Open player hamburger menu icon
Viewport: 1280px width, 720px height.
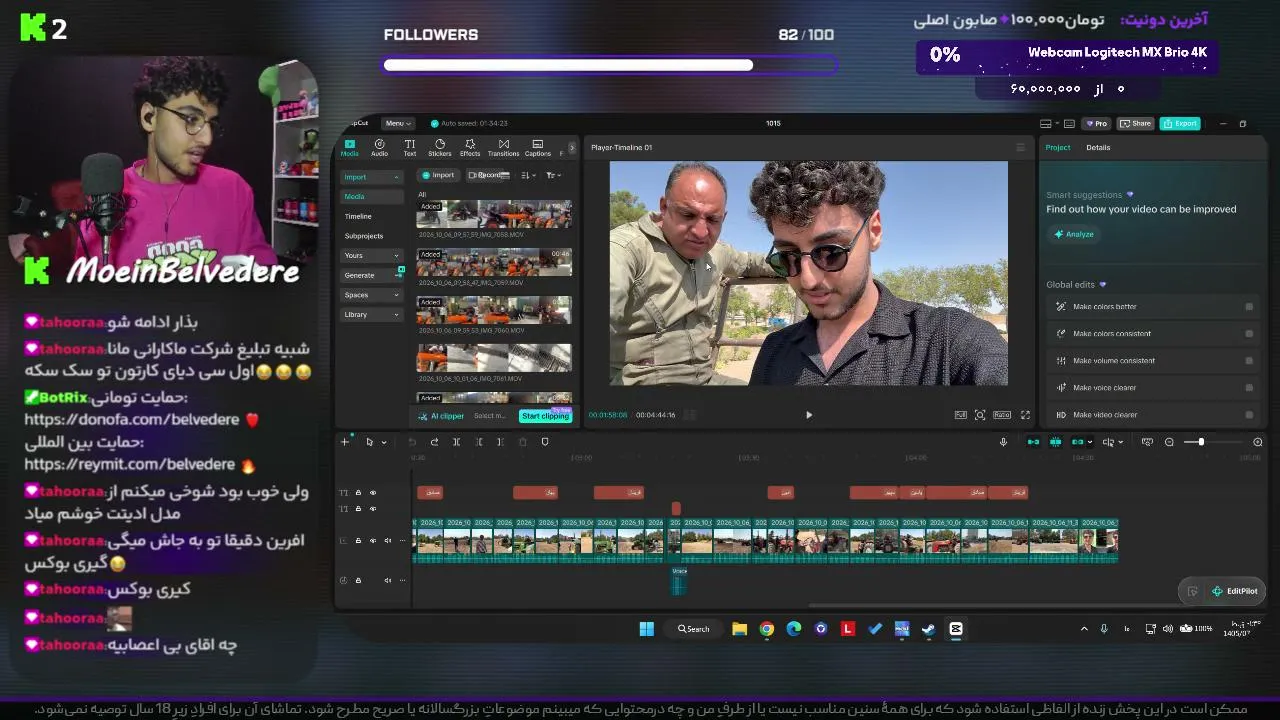[x=1020, y=148]
